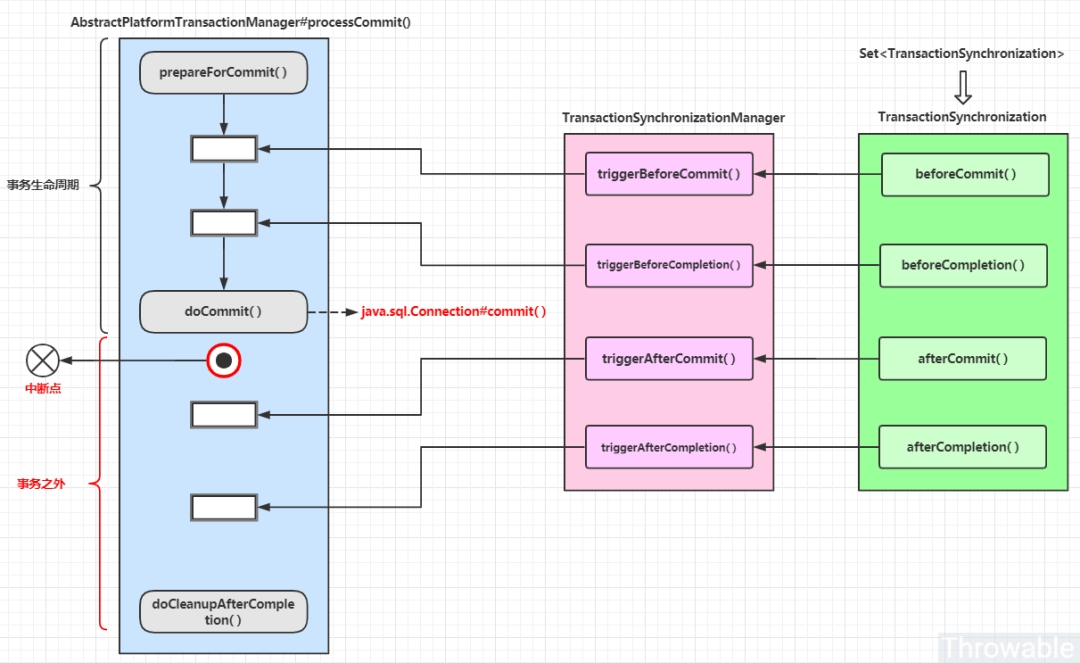Viewport: 1080px width, 663px height.
Task: Click the red 事务之外 label
Action: [x=41, y=484]
